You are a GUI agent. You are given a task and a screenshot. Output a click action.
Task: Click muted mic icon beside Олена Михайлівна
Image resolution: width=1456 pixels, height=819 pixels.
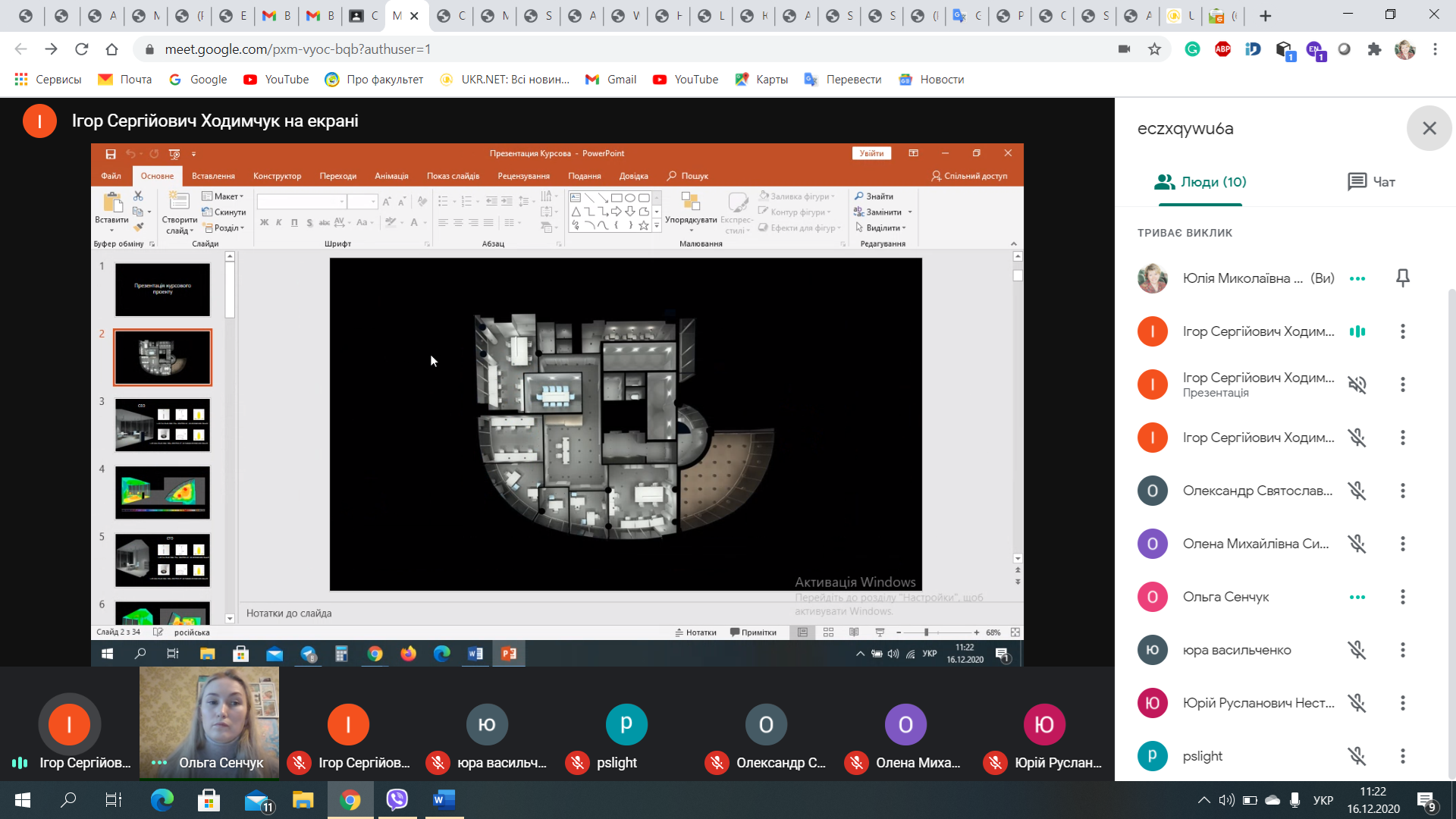(1357, 544)
